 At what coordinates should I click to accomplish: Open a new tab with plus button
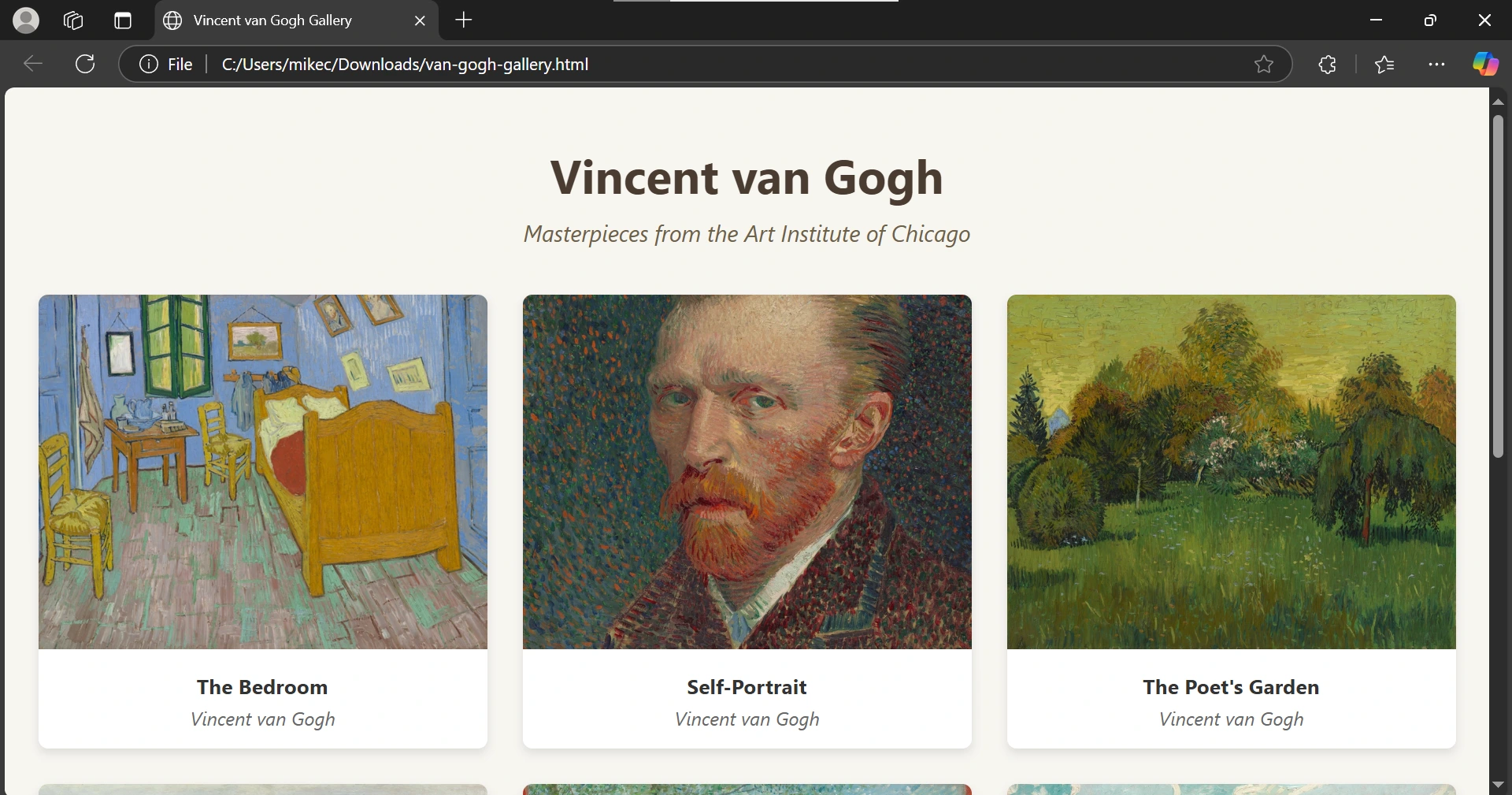[464, 20]
